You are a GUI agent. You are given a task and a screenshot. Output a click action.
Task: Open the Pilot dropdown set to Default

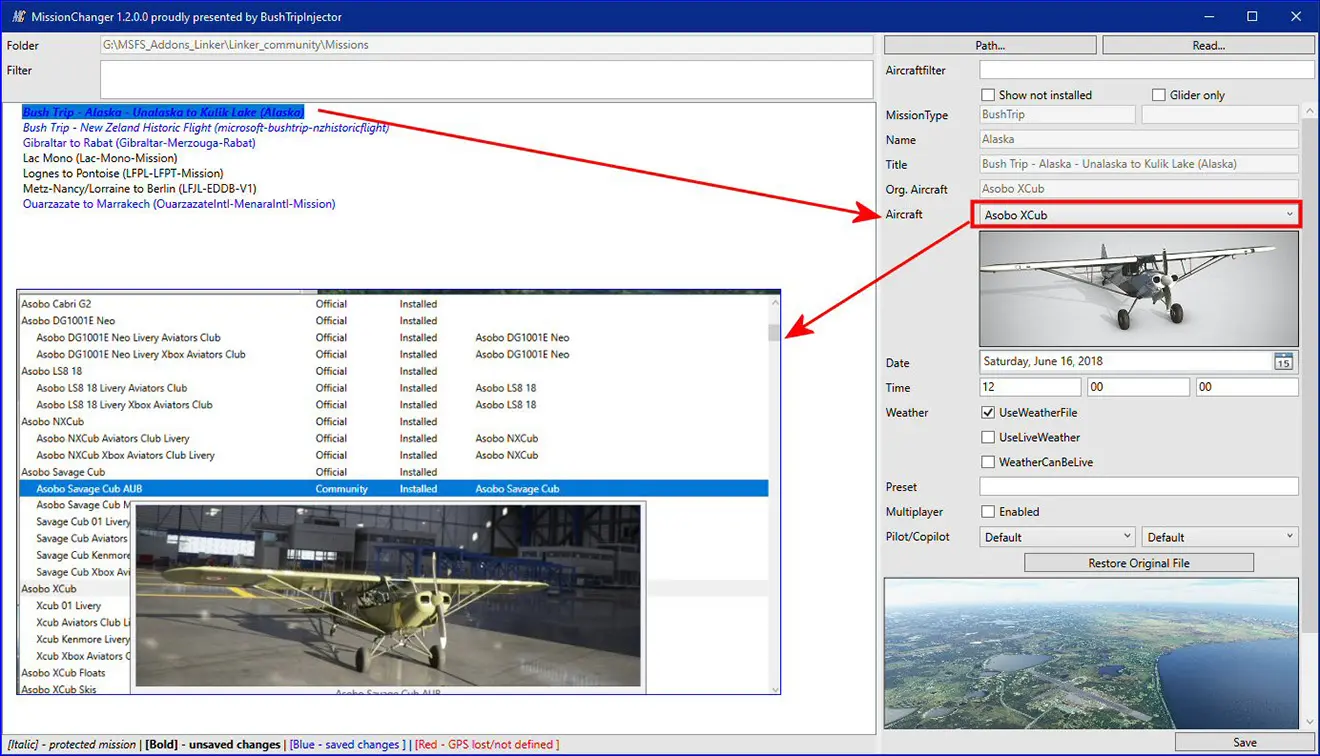[1058, 537]
